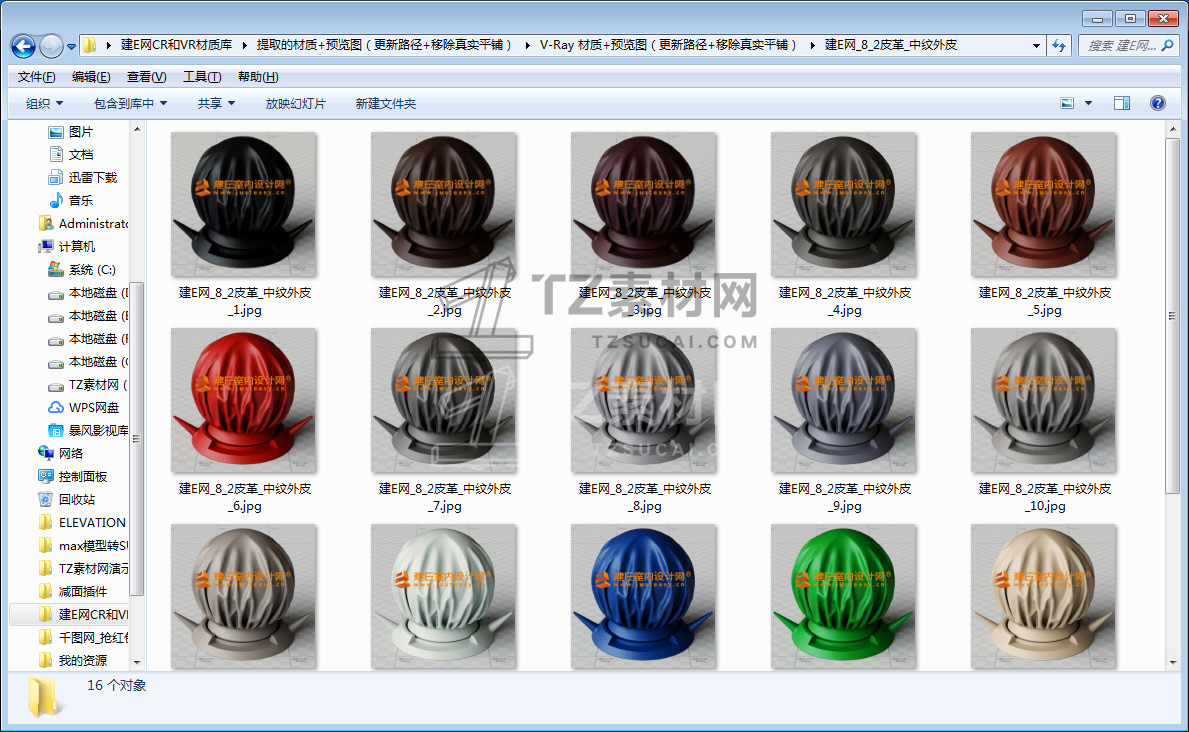Open the address bar history dropdown
Image resolution: width=1189 pixels, height=732 pixels.
[1037, 46]
